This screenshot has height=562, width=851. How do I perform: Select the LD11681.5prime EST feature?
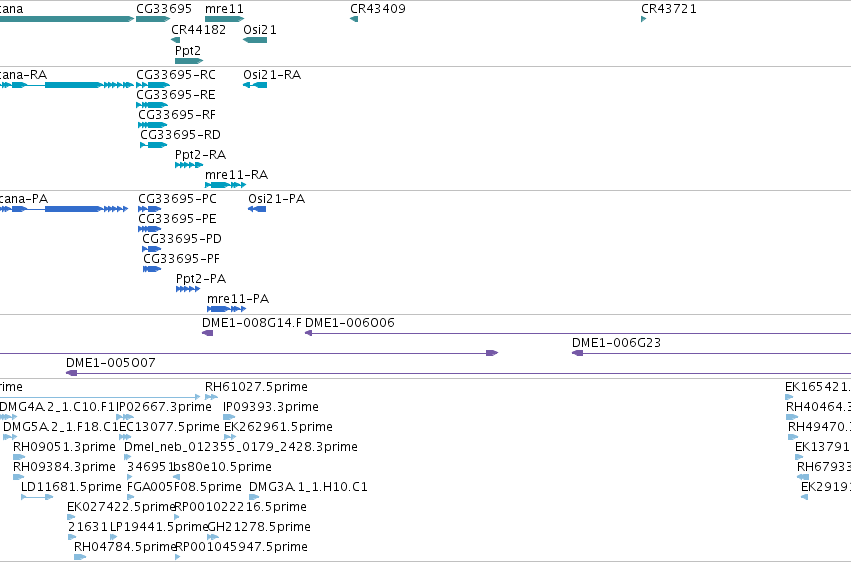[x=37, y=497]
